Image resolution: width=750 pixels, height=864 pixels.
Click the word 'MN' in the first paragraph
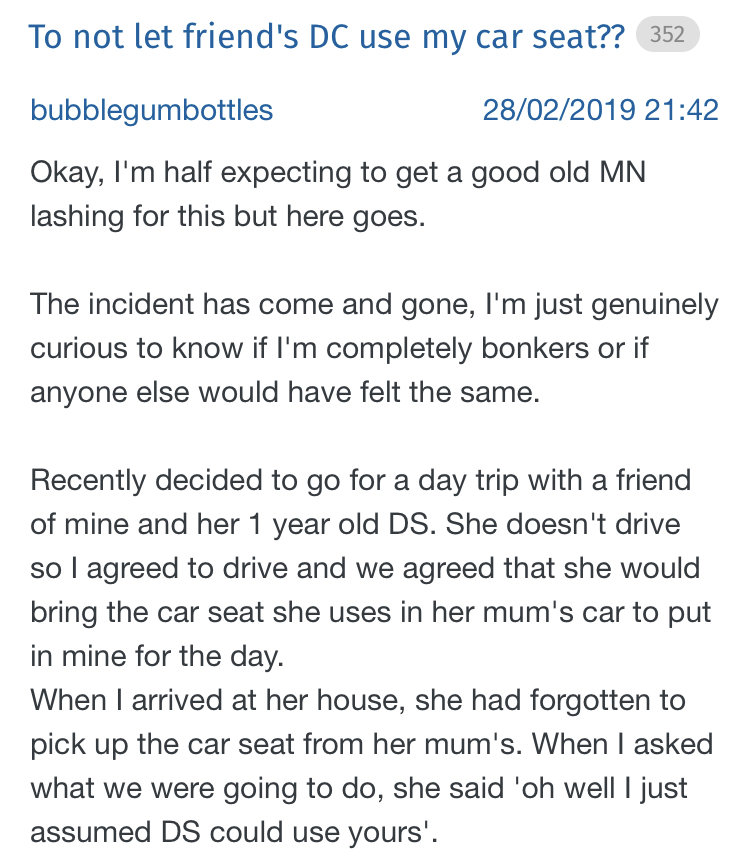(x=622, y=172)
